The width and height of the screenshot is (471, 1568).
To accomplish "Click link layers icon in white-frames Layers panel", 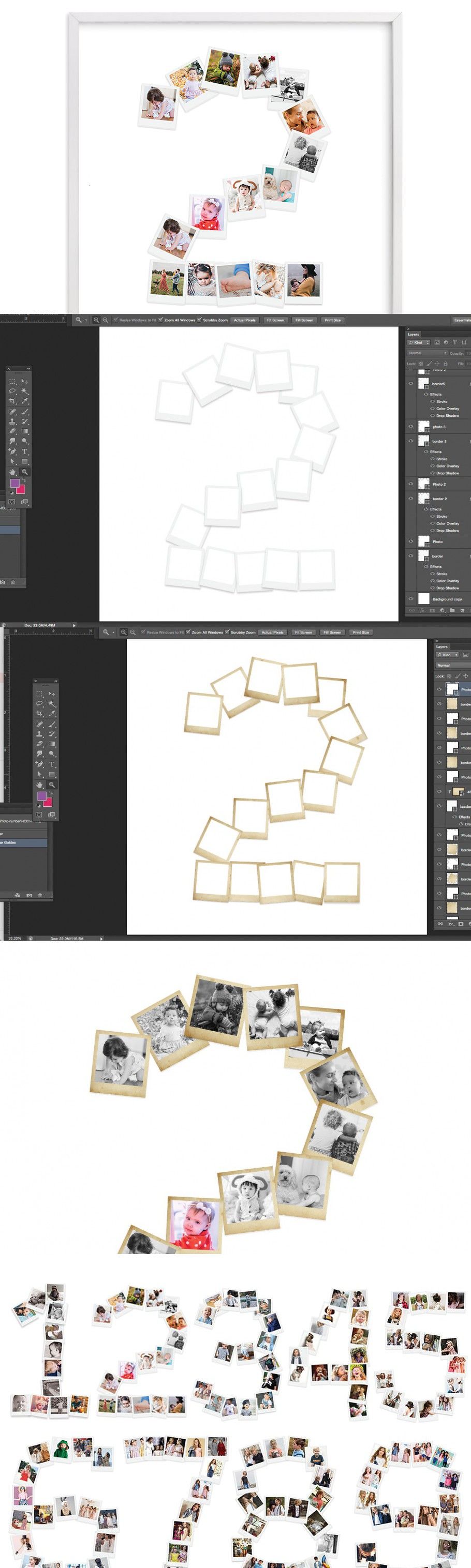I will click(412, 611).
